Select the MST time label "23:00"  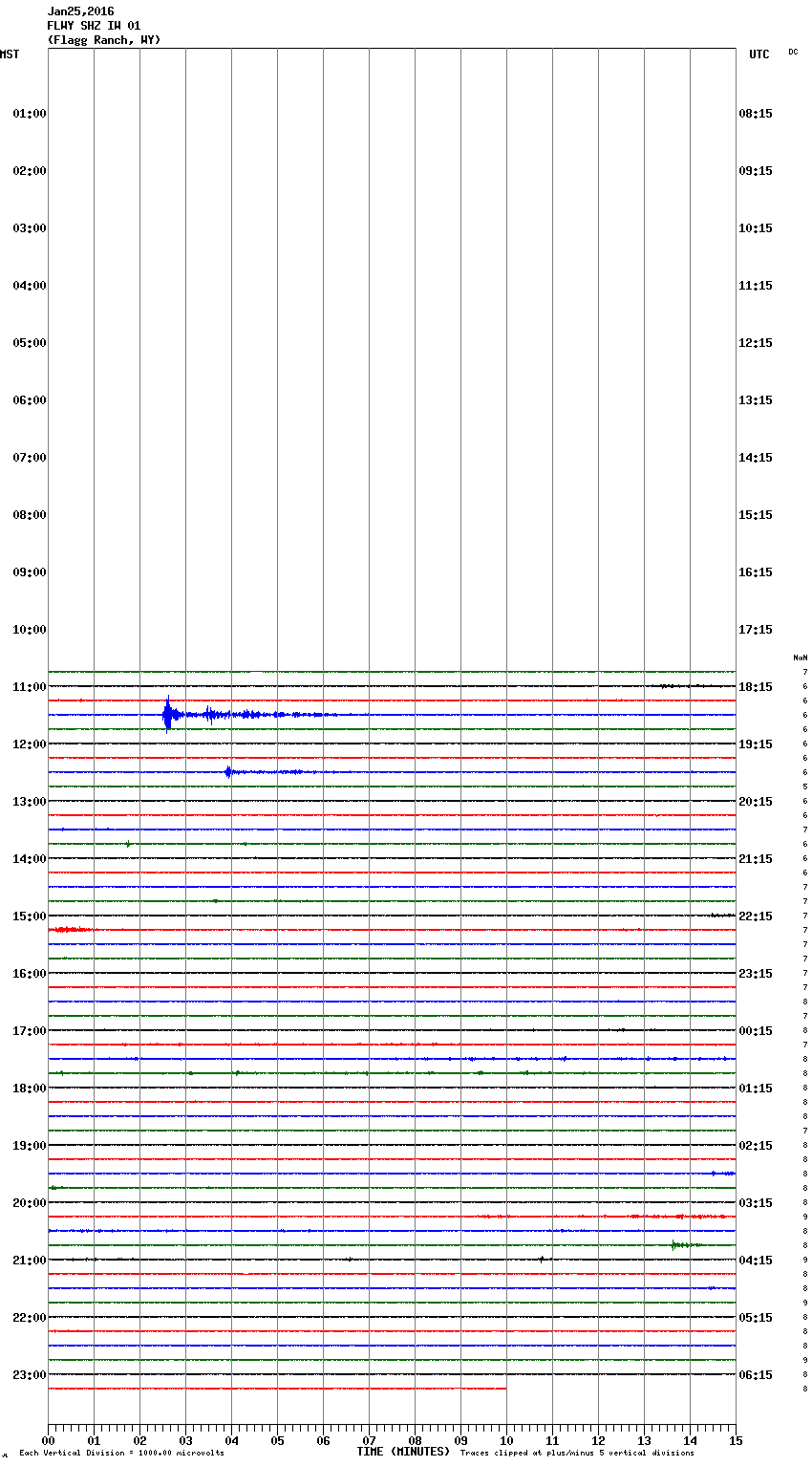(x=30, y=1375)
